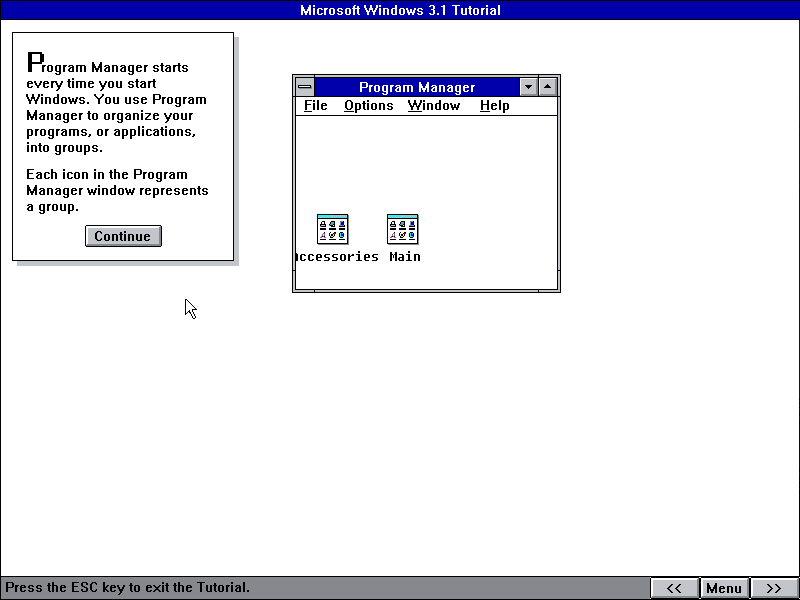The image size is (800, 600).
Task: Open the Main group icon
Action: click(x=403, y=229)
